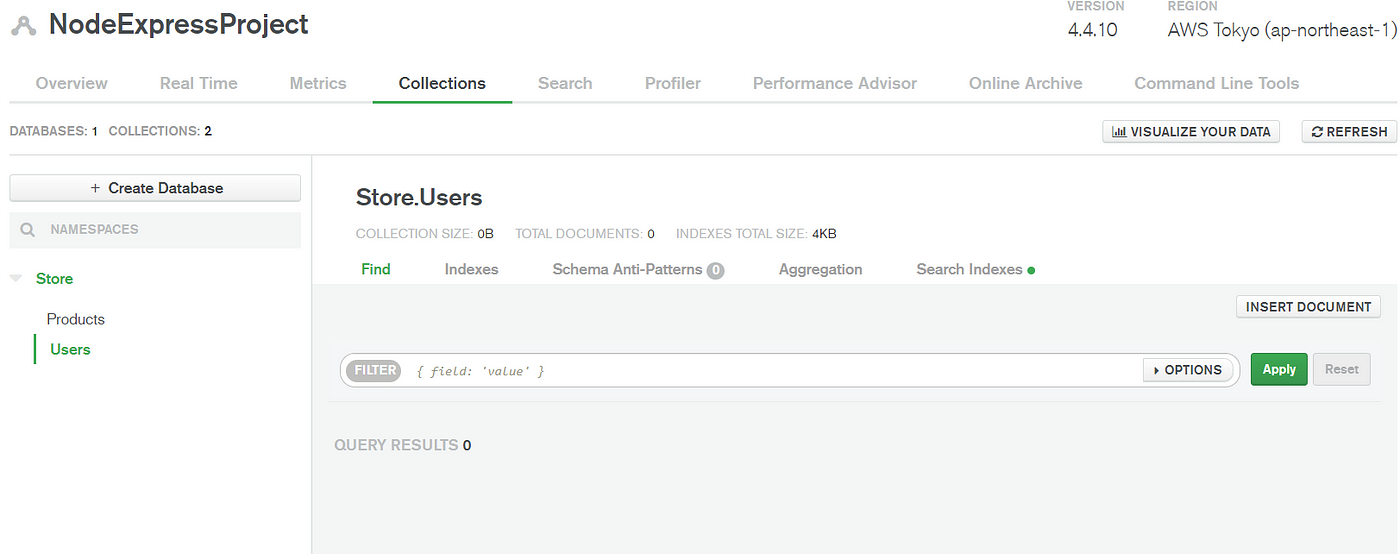Open the Indexes sub-tab
Viewport: 1400px width, 554px height.
[x=472, y=269]
